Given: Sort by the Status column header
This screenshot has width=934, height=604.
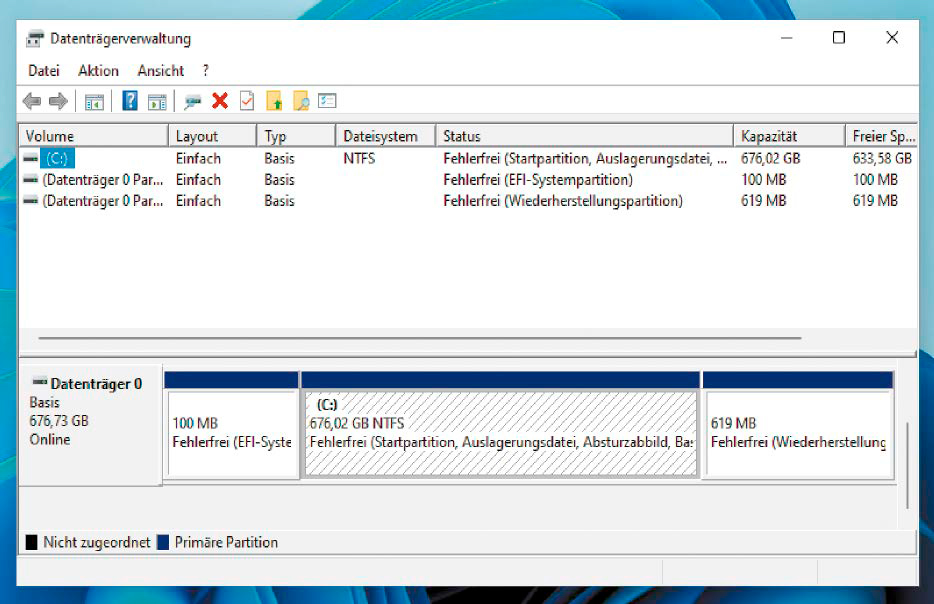Looking at the screenshot, I should tap(584, 136).
